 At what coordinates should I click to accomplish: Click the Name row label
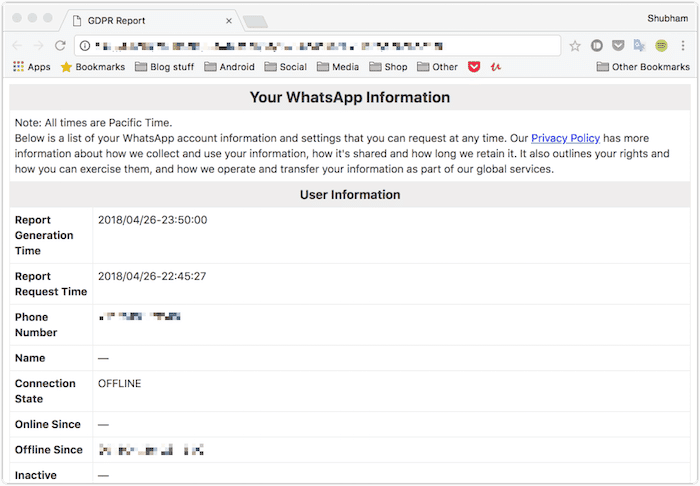(30, 358)
